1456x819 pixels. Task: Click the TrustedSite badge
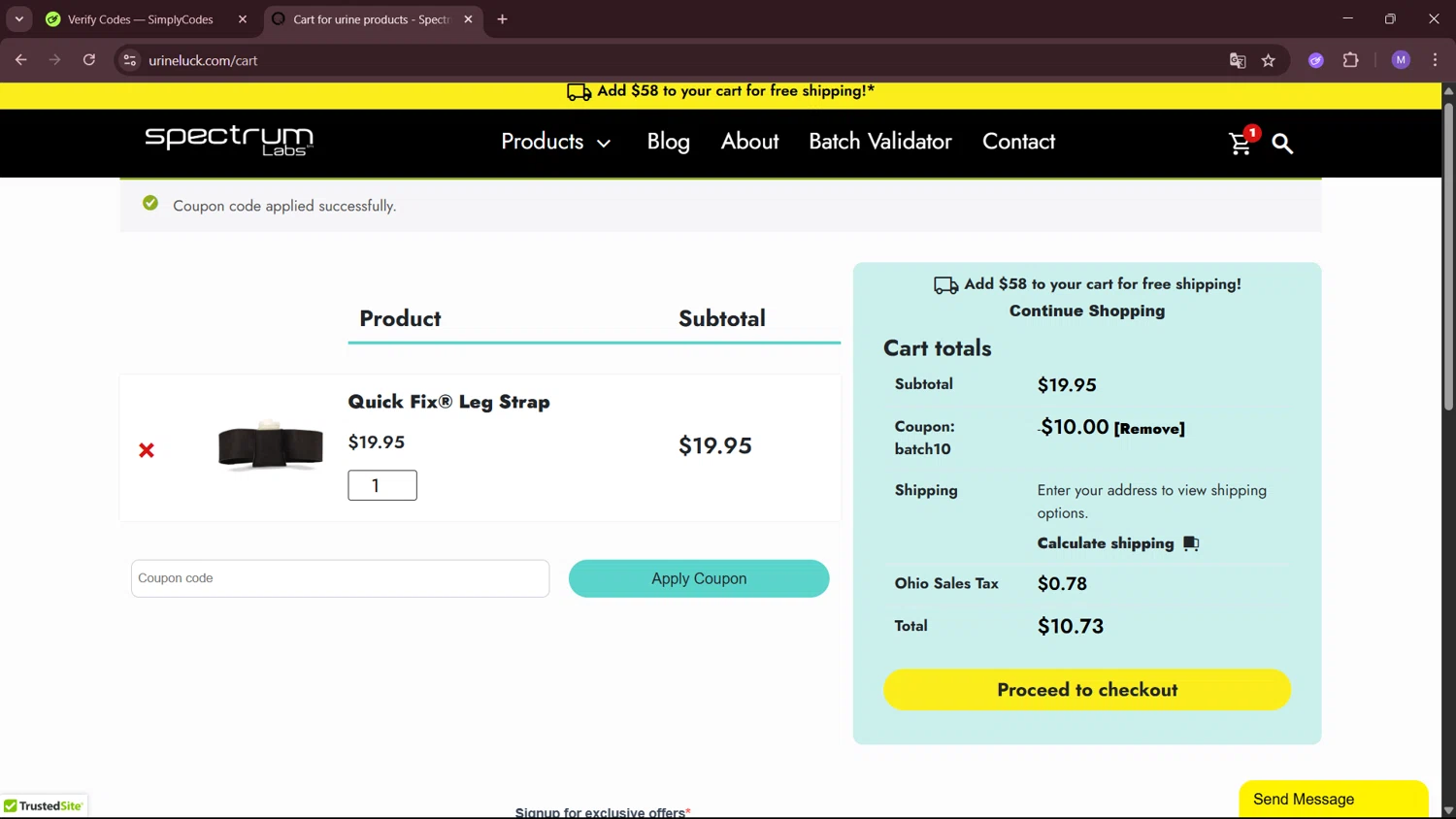pyautogui.click(x=44, y=806)
